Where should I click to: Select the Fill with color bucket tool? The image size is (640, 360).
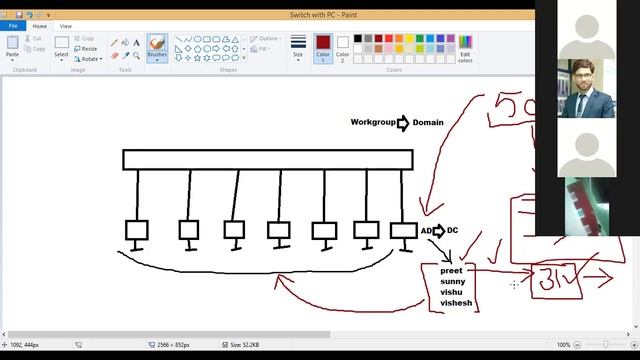click(x=125, y=42)
